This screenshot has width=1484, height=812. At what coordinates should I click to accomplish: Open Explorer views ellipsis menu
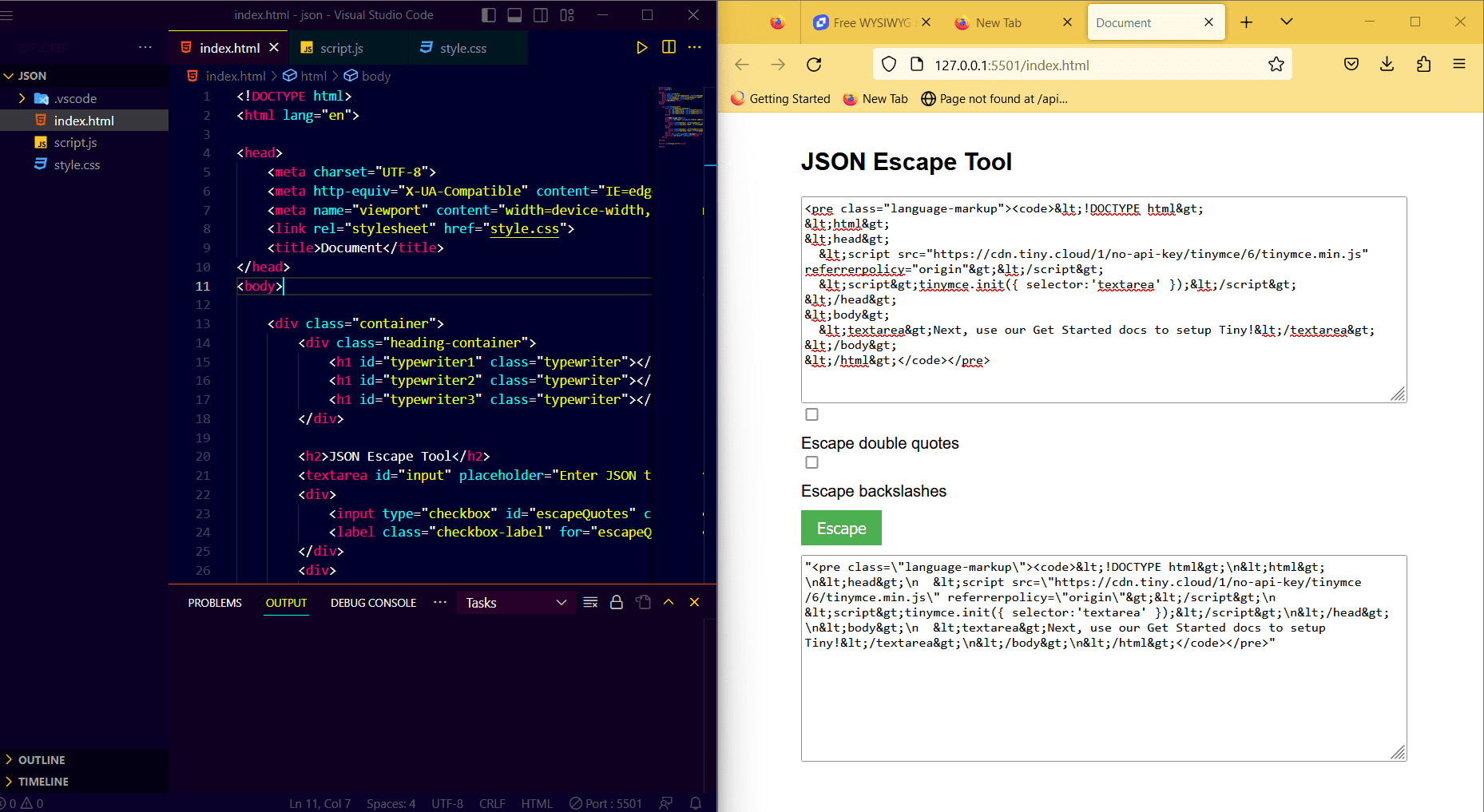[145, 48]
